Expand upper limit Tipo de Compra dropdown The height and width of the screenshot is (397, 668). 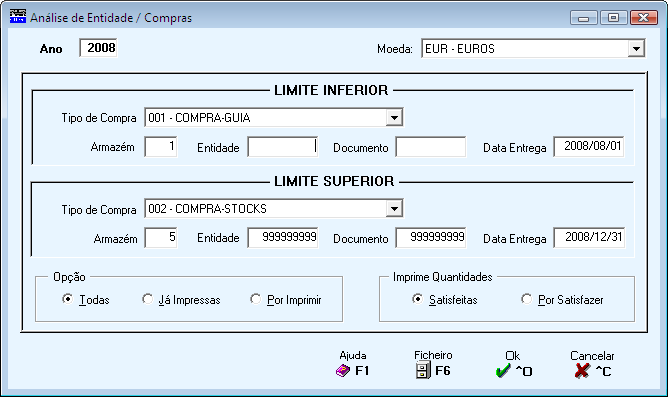(x=394, y=209)
